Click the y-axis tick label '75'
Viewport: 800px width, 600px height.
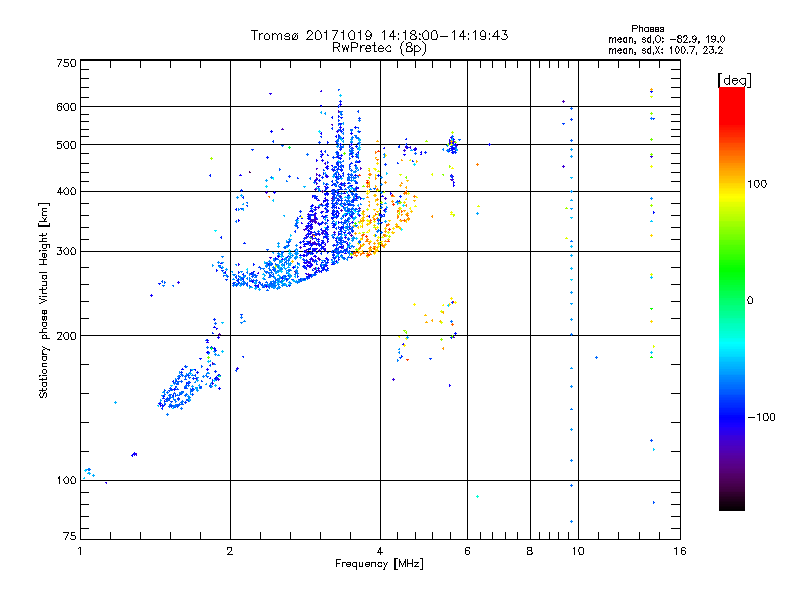(70, 536)
